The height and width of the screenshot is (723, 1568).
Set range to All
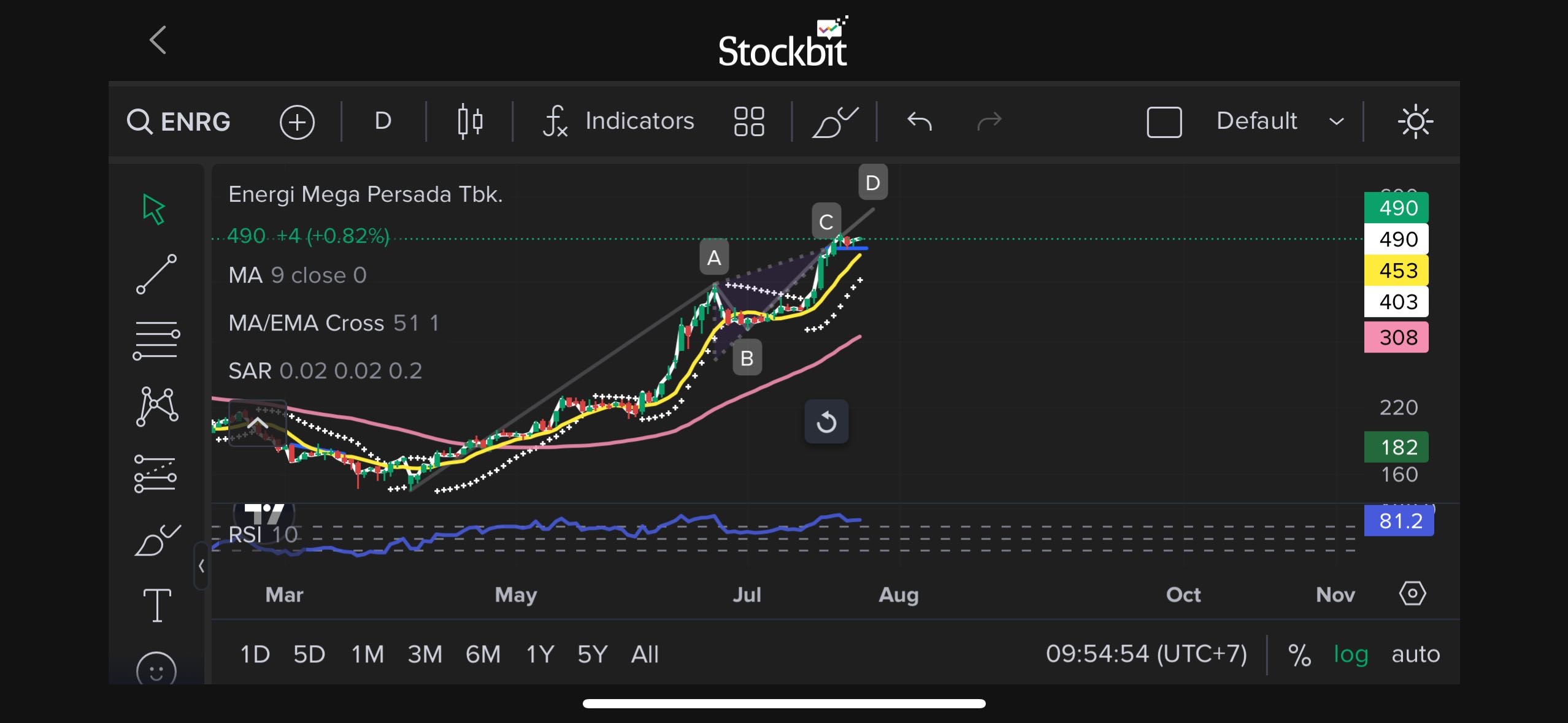[645, 654]
